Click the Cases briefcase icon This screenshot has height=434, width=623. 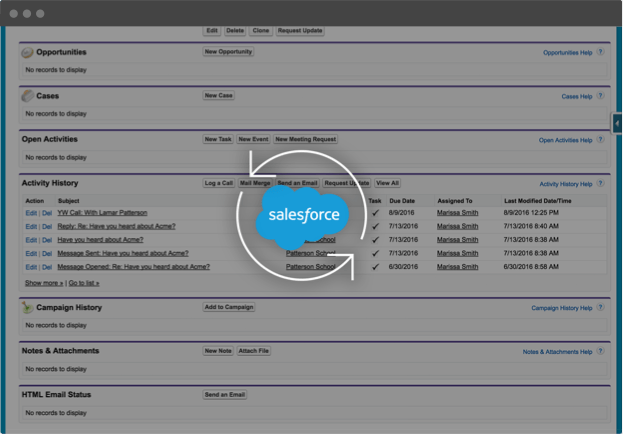[27, 96]
